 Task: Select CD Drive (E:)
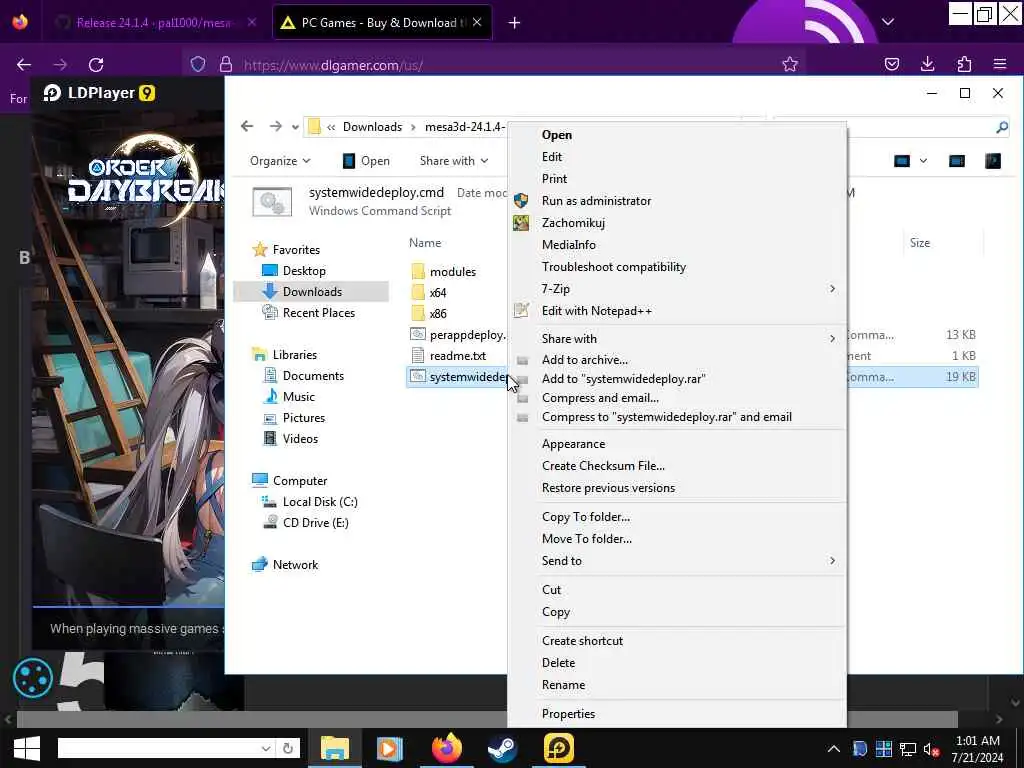pyautogui.click(x=315, y=523)
